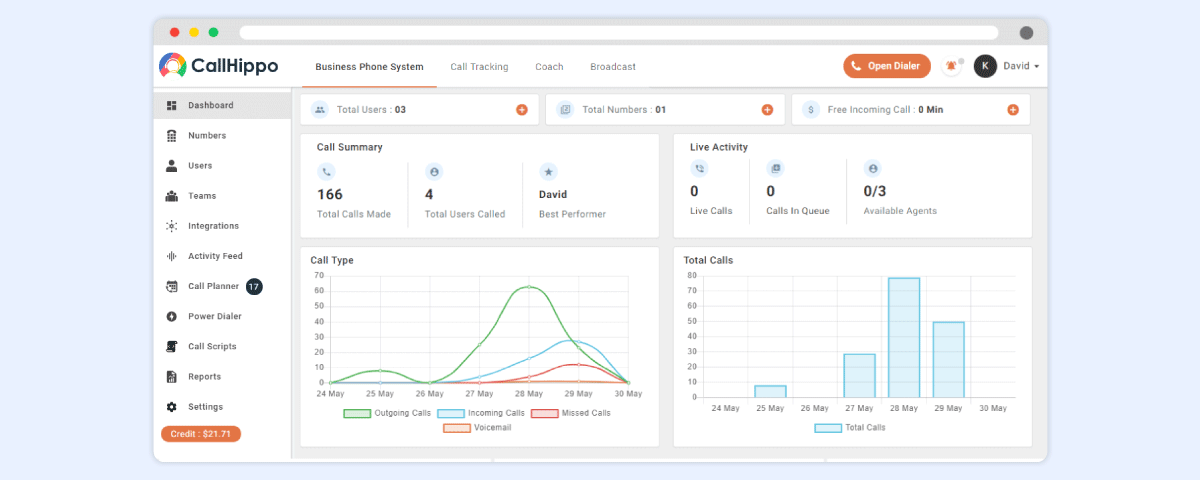Image resolution: width=1200 pixels, height=480 pixels.
Task: Click the 25 May bar in Total Calls
Action: [x=770, y=391]
